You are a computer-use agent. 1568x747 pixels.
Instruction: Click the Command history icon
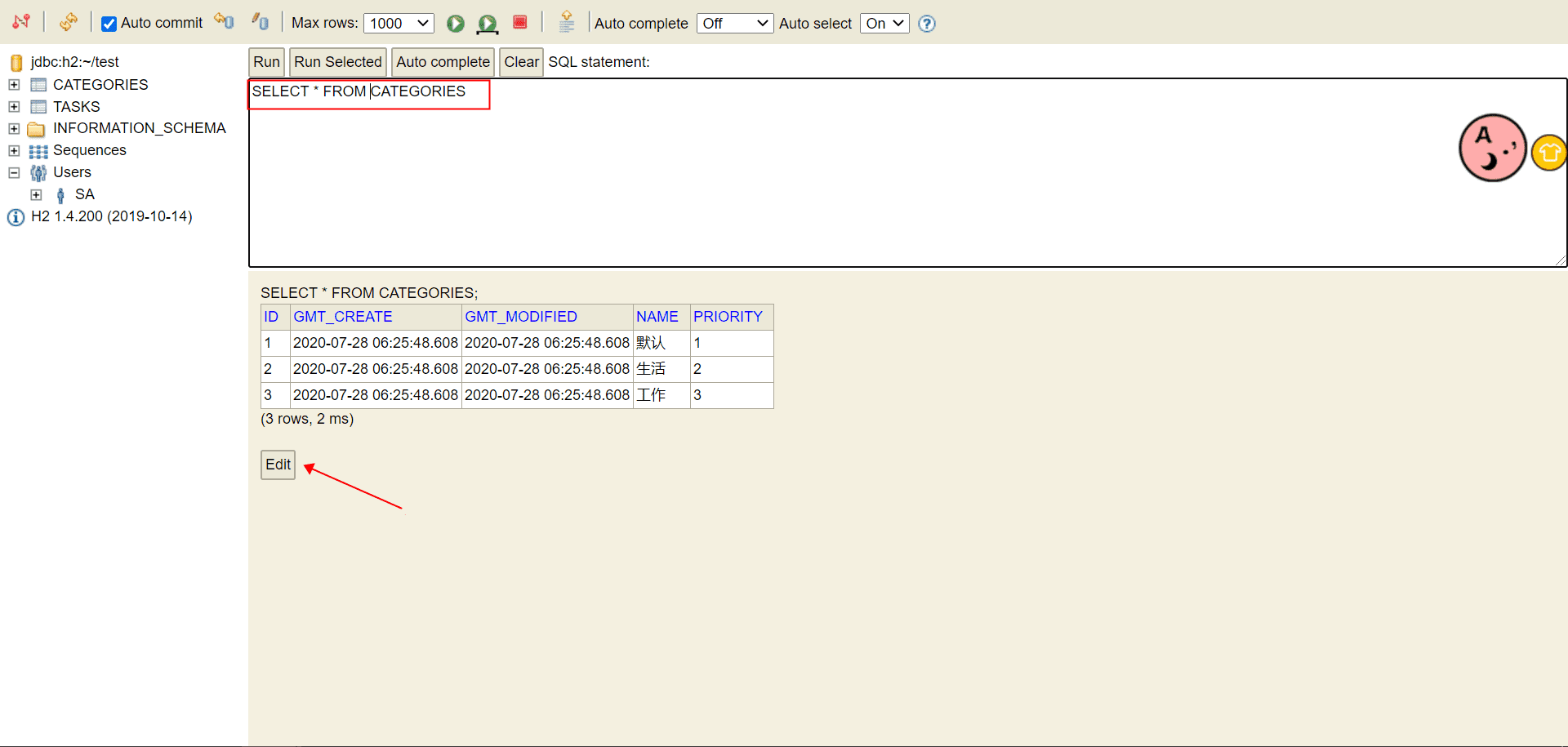point(567,22)
